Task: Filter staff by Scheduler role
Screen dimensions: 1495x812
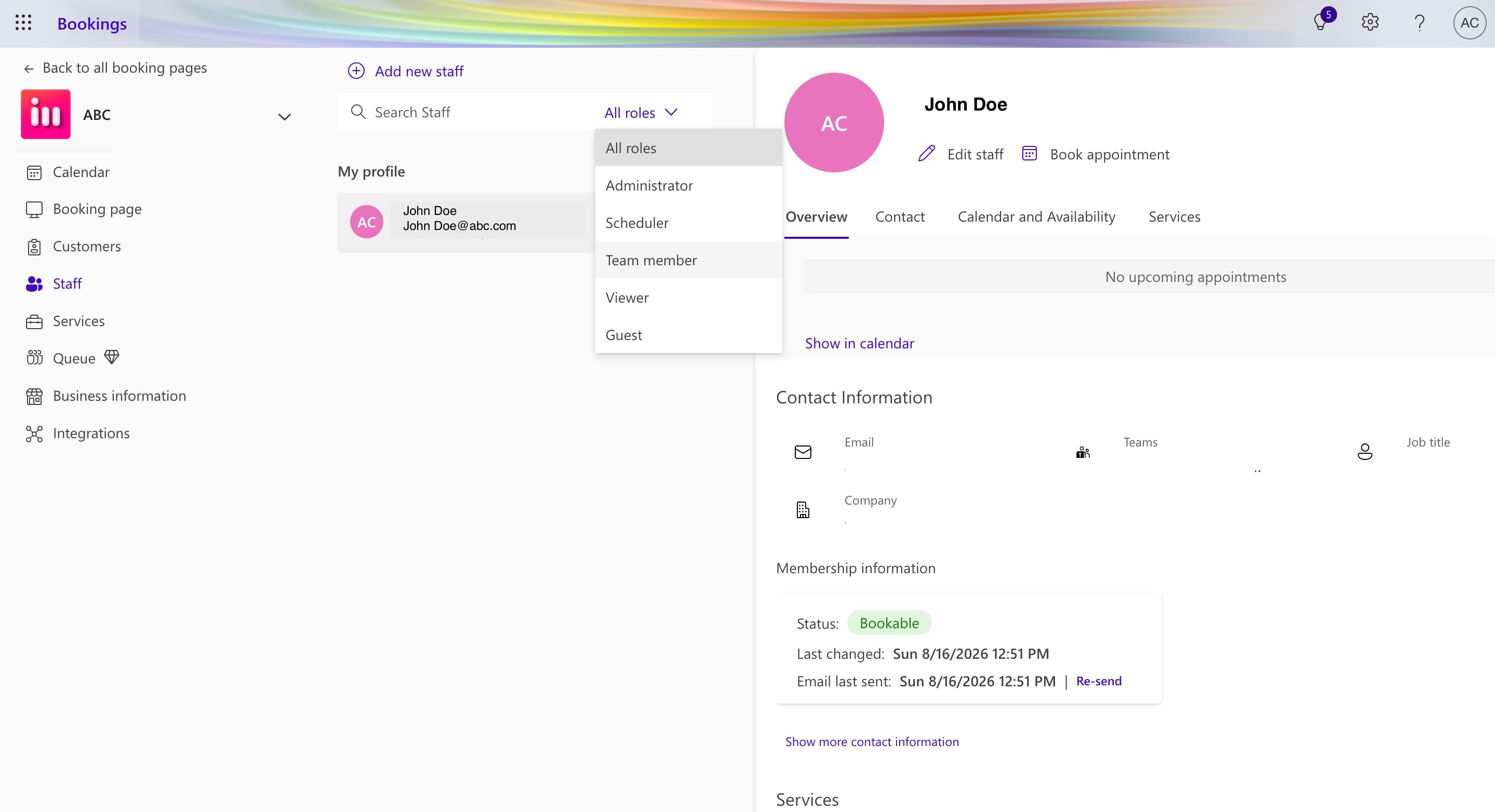Action: 688,223
